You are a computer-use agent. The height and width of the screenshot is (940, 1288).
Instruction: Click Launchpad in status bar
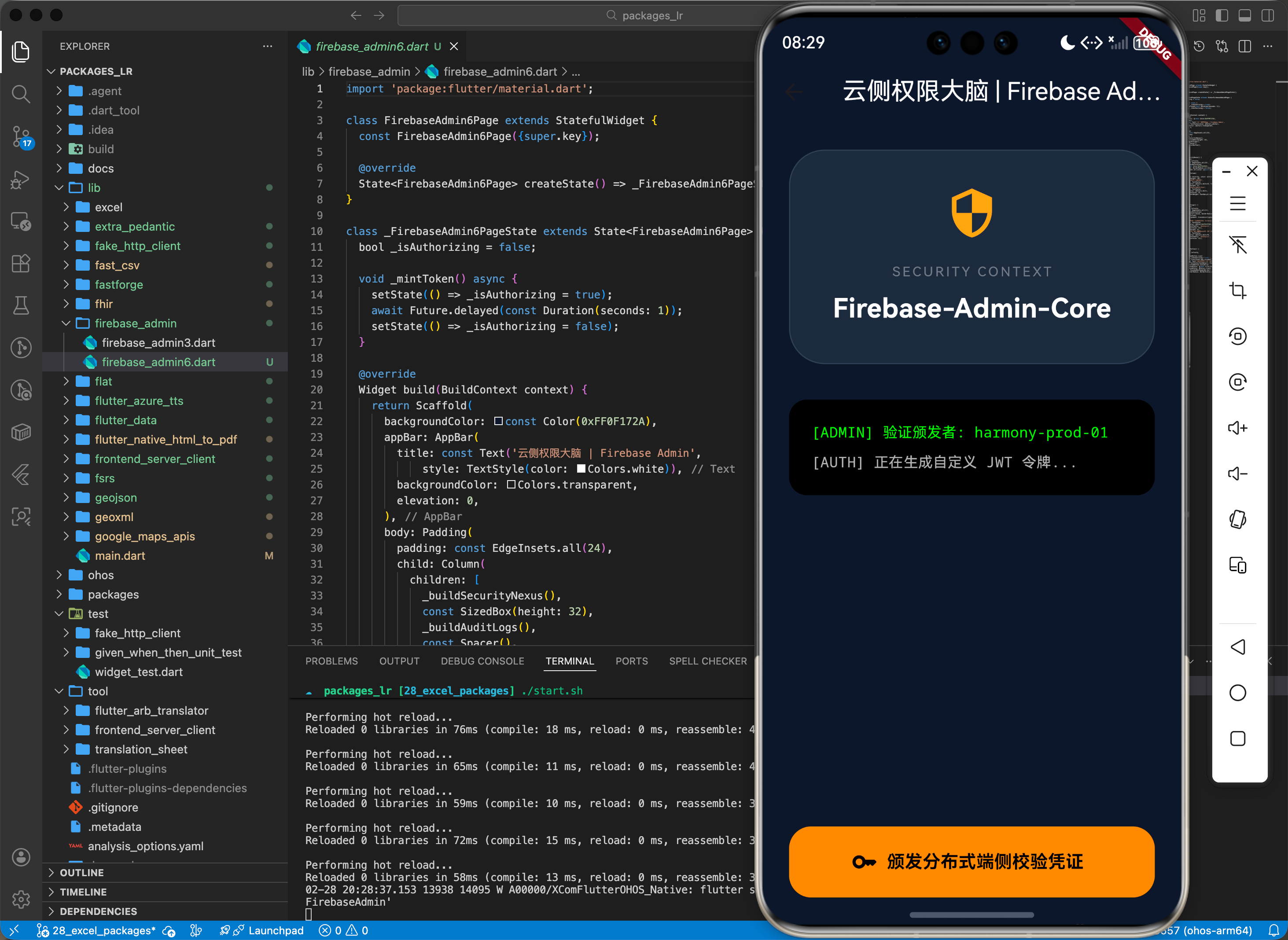click(x=276, y=930)
